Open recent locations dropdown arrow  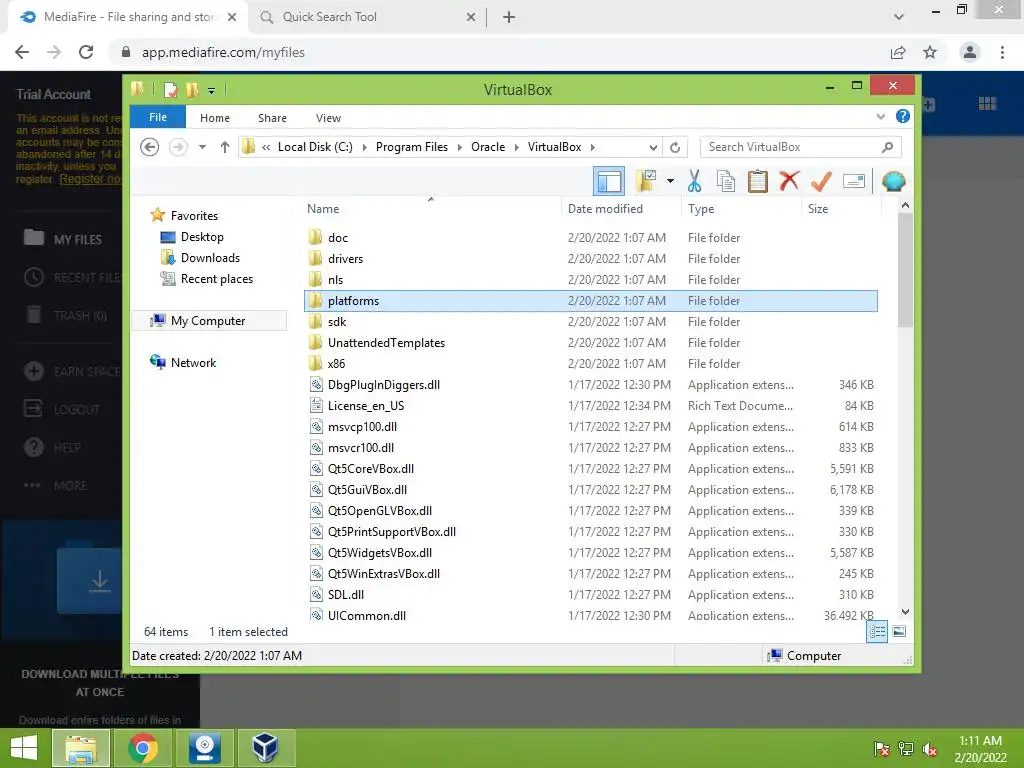click(202, 147)
